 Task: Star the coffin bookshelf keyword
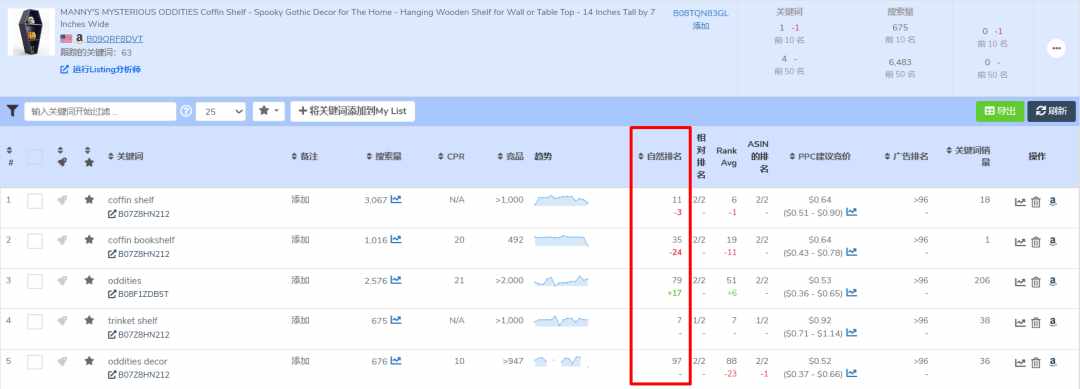click(x=89, y=240)
